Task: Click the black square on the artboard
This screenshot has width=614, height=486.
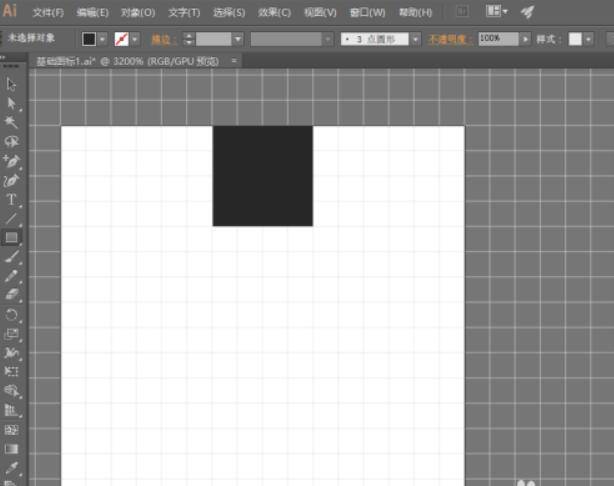Action: tap(262, 176)
